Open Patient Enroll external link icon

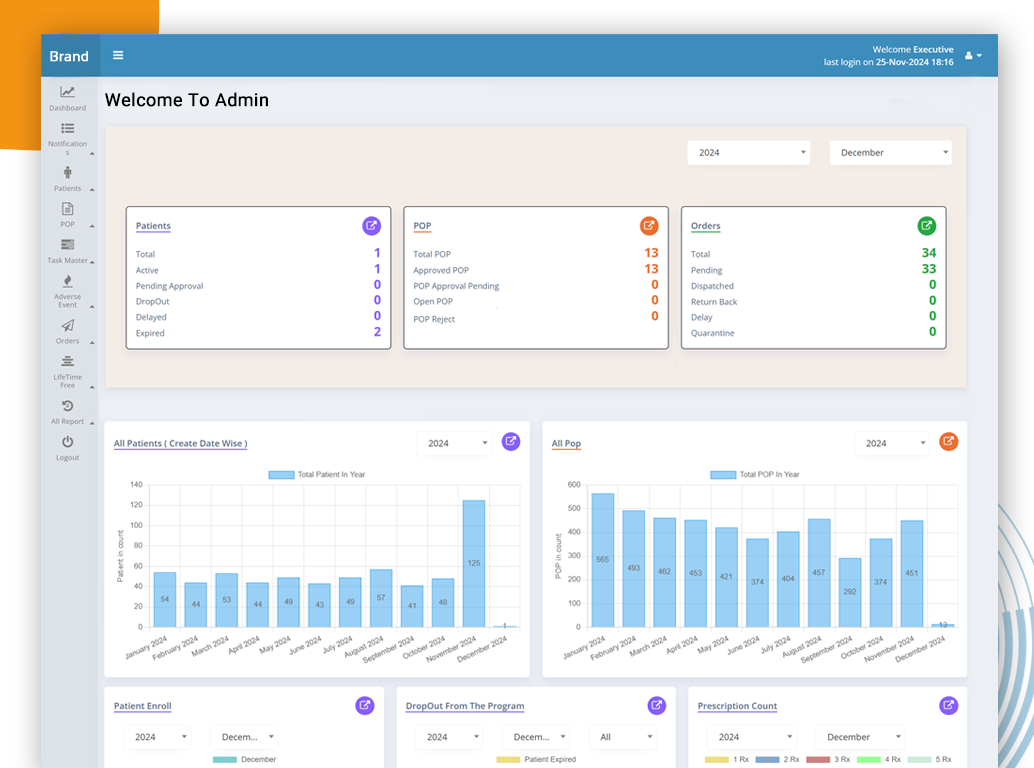[365, 705]
